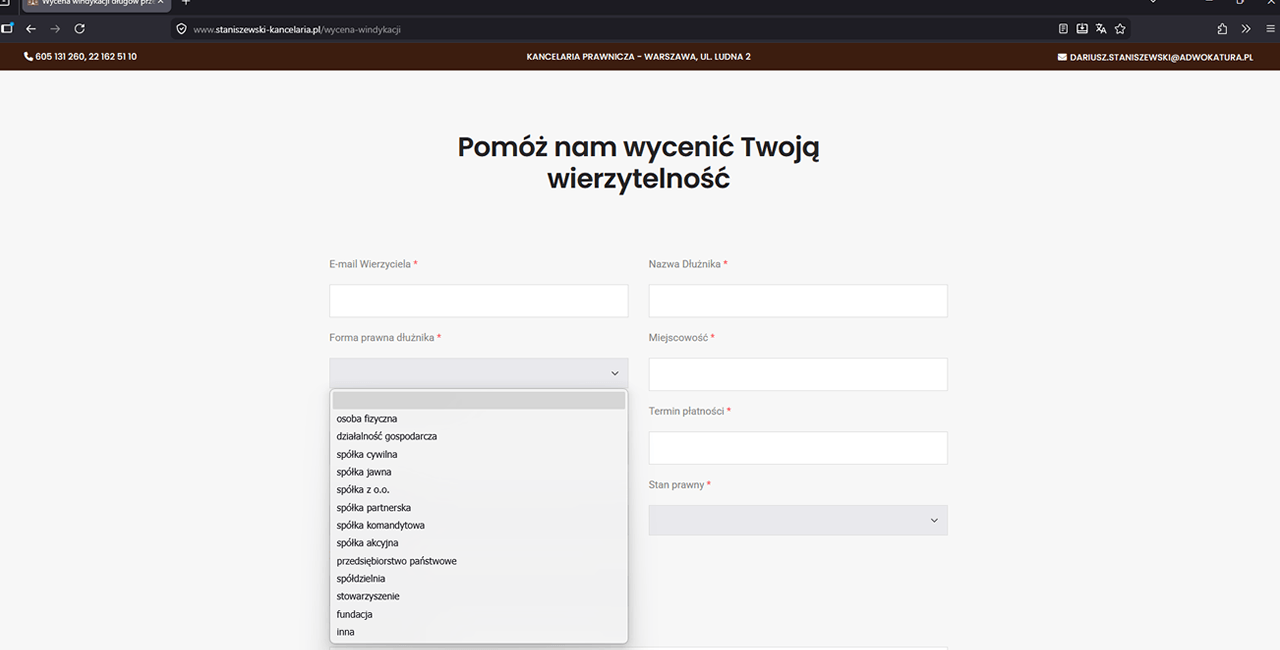Viewport: 1280px width, 650px height.
Task: Choose spółka akcyjna option
Action: [x=479, y=543]
